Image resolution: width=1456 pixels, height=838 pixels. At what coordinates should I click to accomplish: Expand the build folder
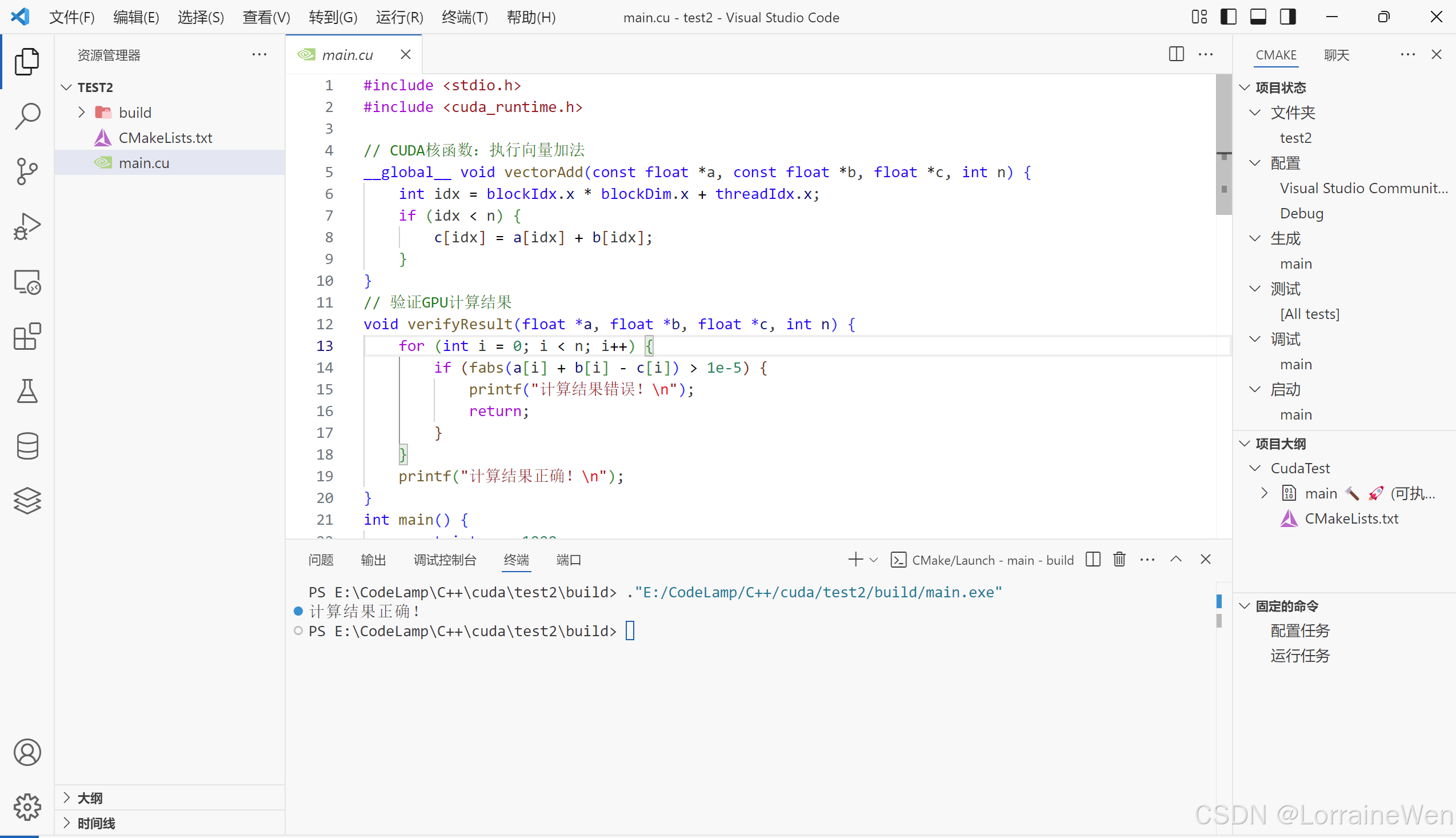[x=82, y=112]
